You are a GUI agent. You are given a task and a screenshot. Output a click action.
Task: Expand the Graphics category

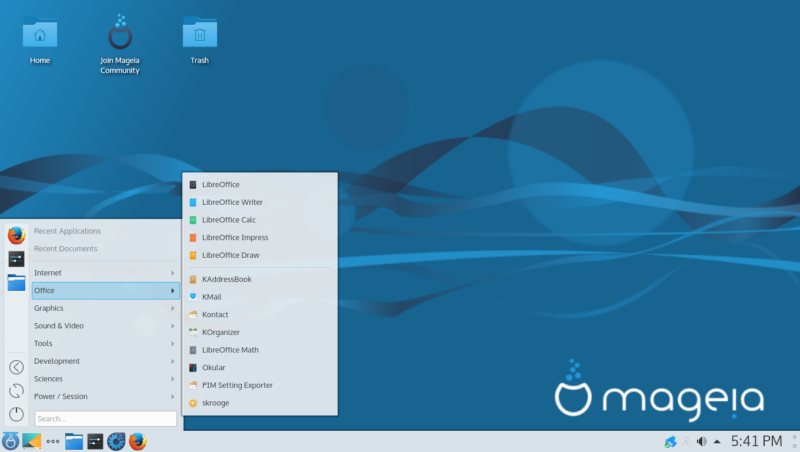pos(105,308)
